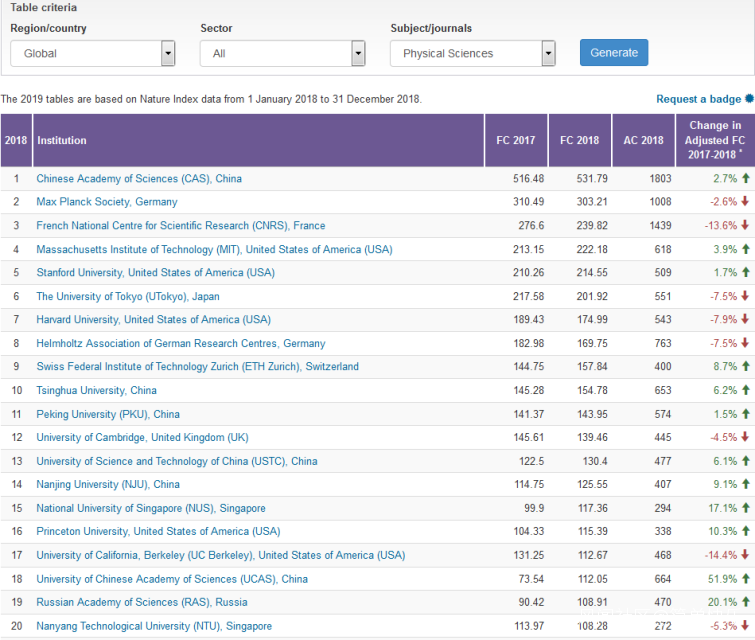Open National University of Singapore link
Viewport: 755px width, 640px height.
(151, 509)
